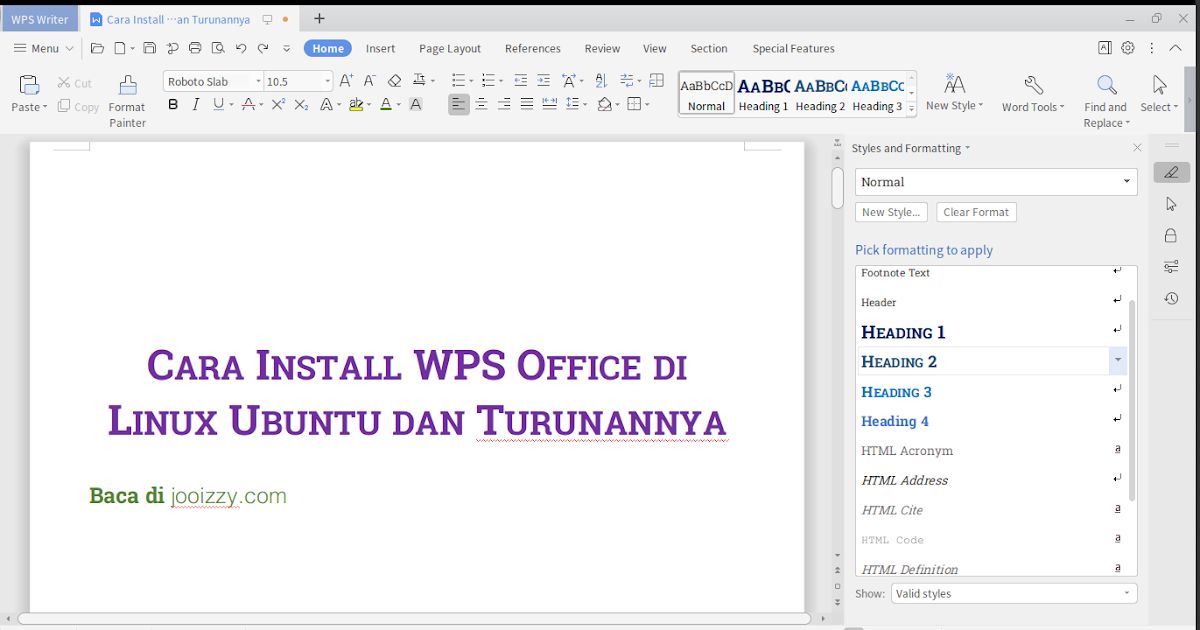This screenshot has height=630, width=1200.
Task: Click the Format Painter tool
Action: (x=127, y=101)
